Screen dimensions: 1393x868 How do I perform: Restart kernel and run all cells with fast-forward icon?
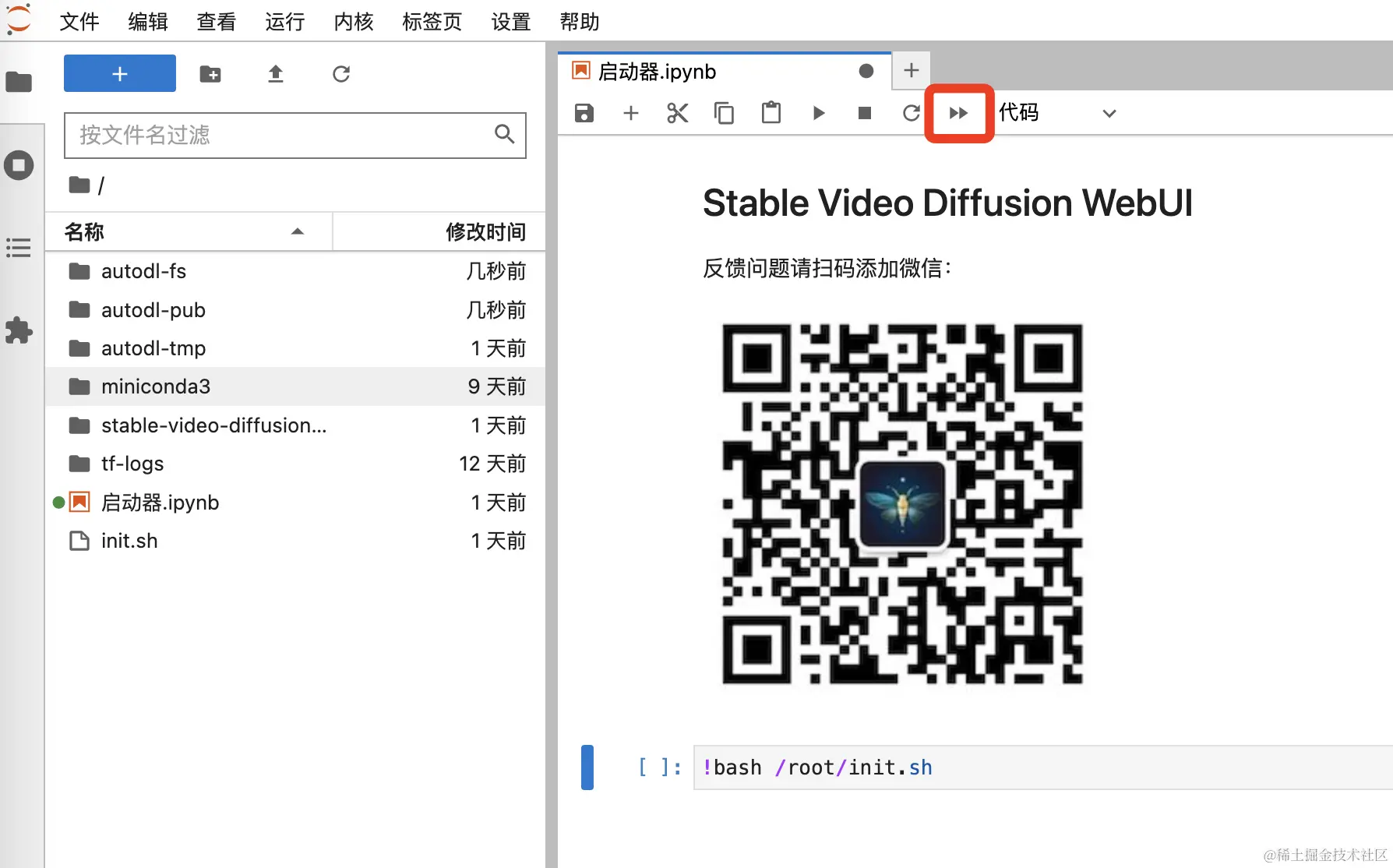coord(959,113)
